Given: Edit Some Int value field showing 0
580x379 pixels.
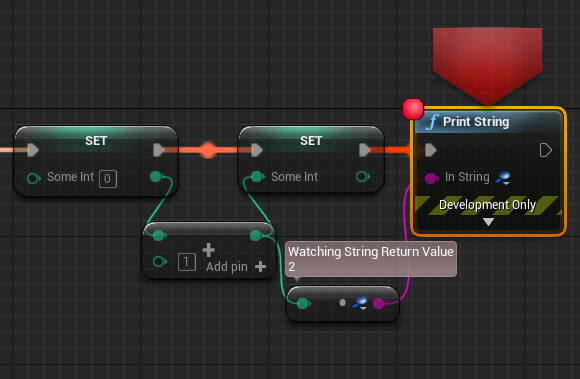Looking at the screenshot, I should [108, 179].
